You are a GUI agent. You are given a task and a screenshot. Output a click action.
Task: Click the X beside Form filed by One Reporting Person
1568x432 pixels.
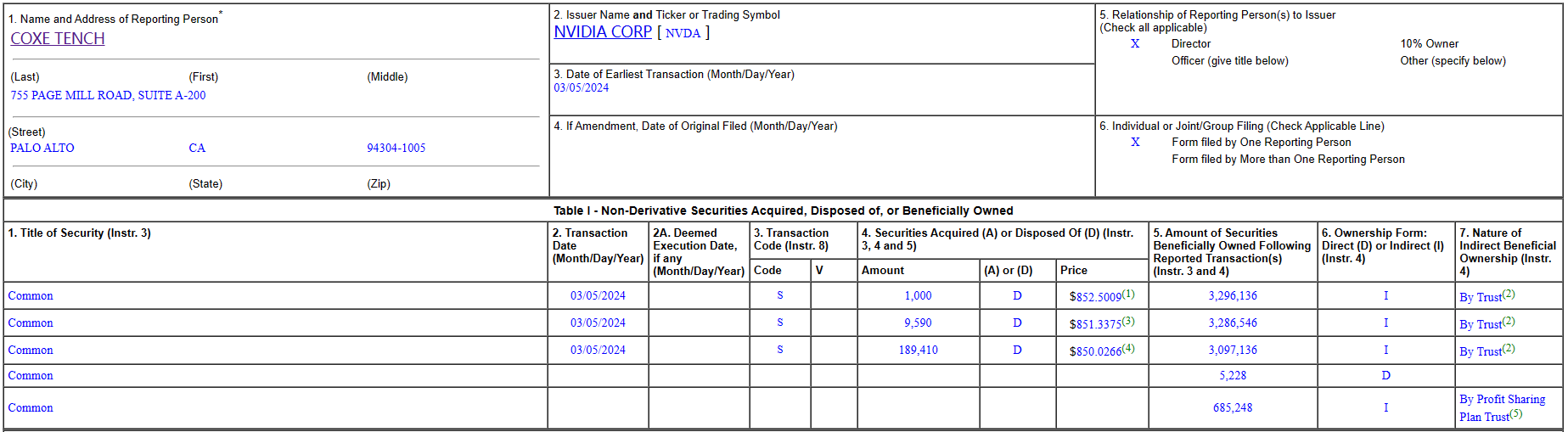tap(1135, 142)
